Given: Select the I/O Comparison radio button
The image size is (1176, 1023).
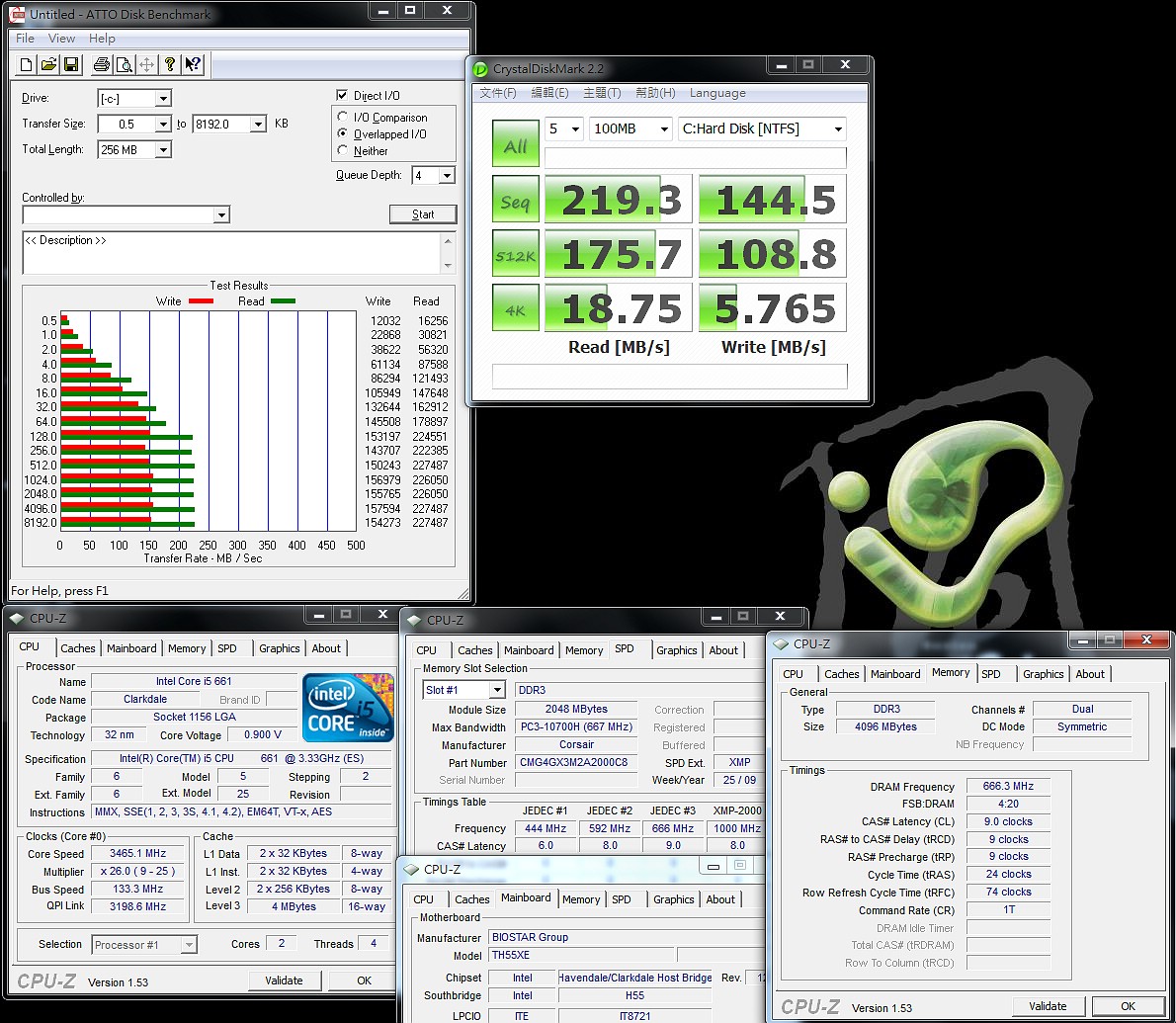Looking at the screenshot, I should pyautogui.click(x=342, y=117).
